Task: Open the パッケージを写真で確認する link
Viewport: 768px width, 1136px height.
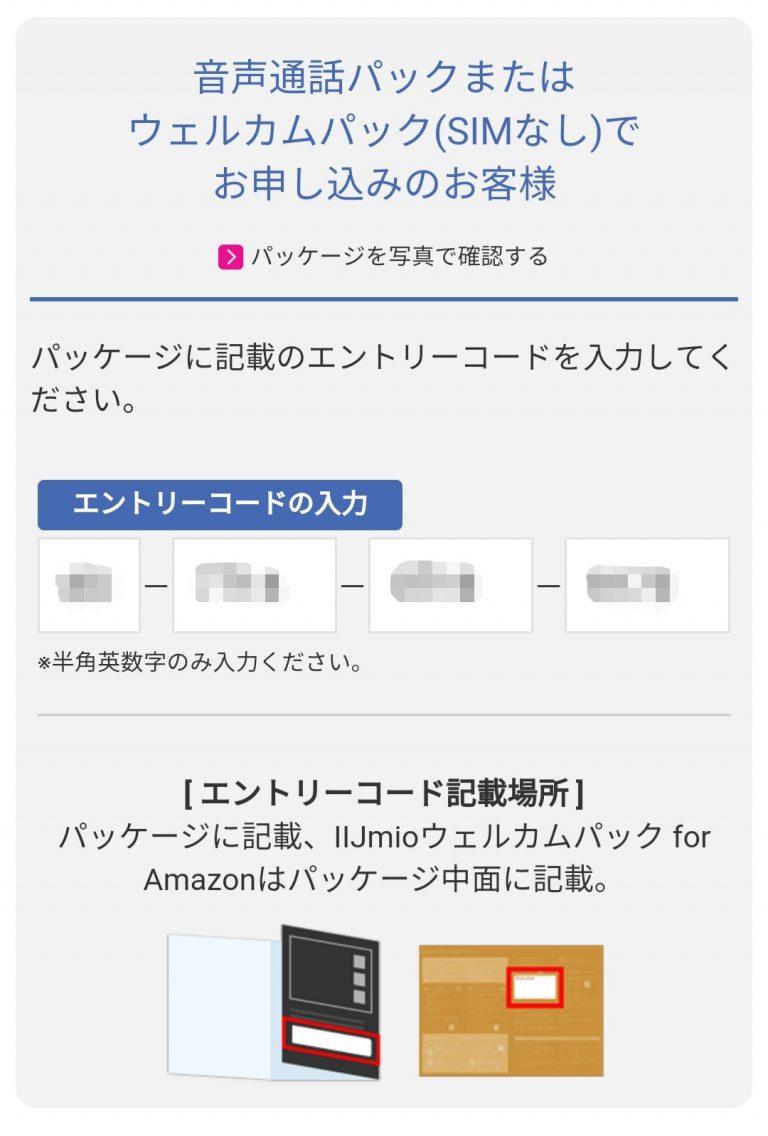Action: [398, 257]
